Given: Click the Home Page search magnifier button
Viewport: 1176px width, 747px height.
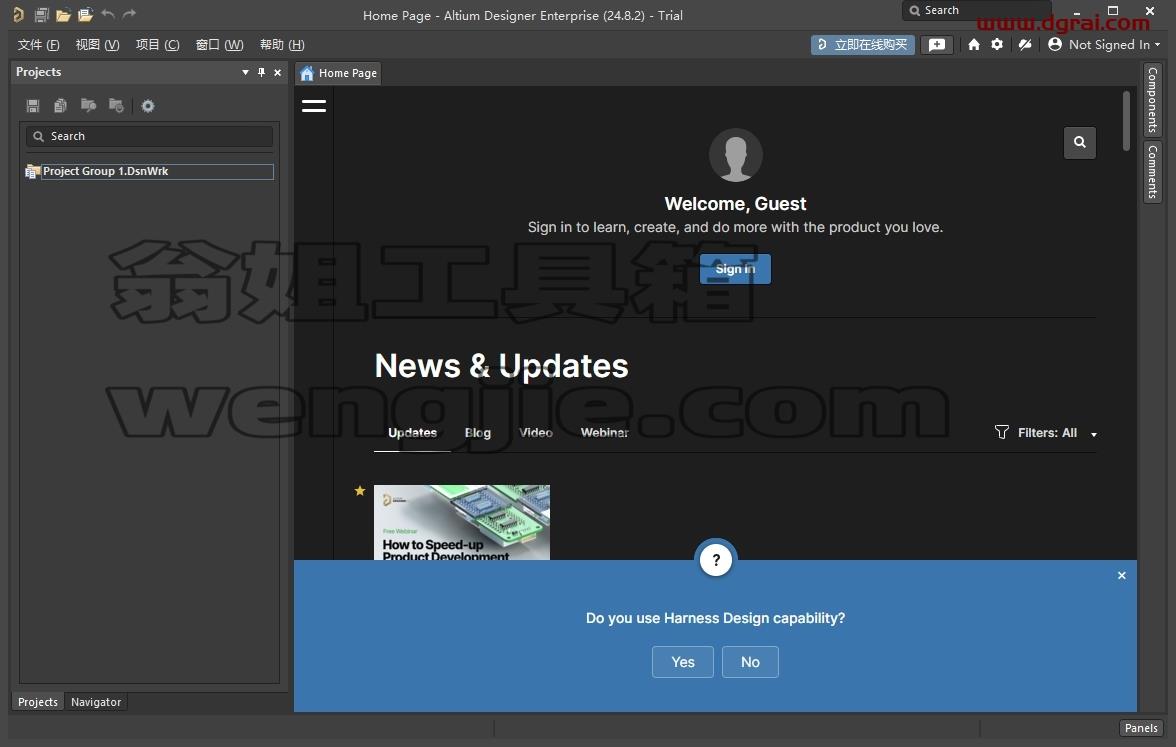Looking at the screenshot, I should click(x=1079, y=142).
